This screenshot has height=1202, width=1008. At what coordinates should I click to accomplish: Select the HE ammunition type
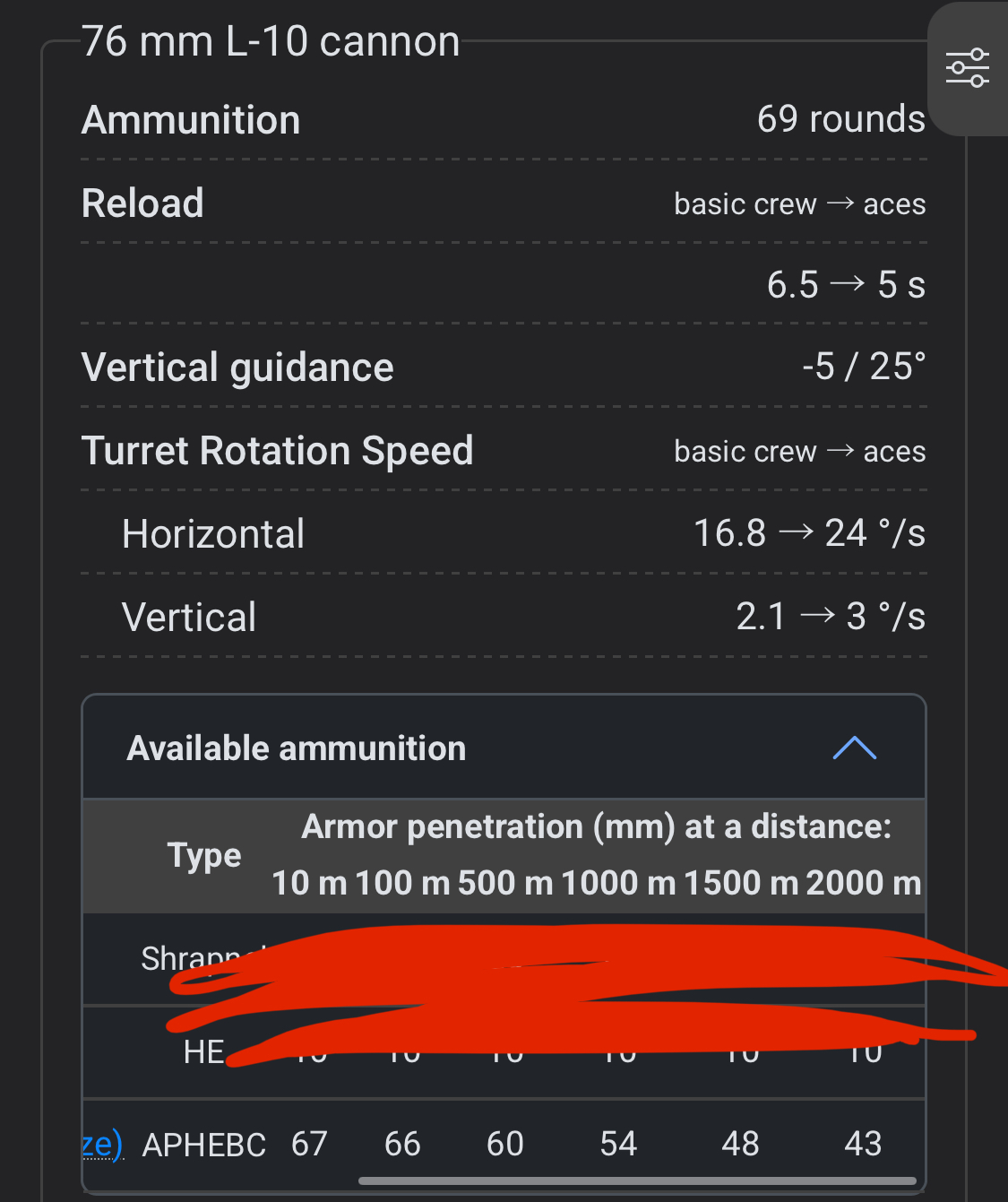[203, 1051]
